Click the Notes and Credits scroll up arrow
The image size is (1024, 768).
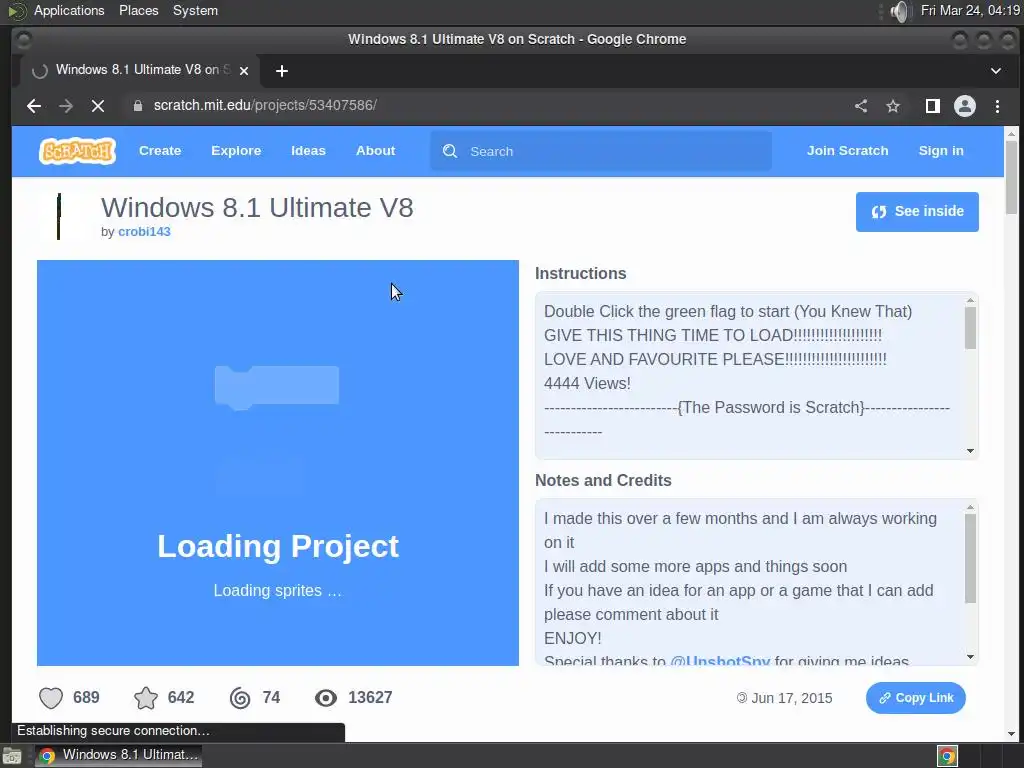pos(970,507)
